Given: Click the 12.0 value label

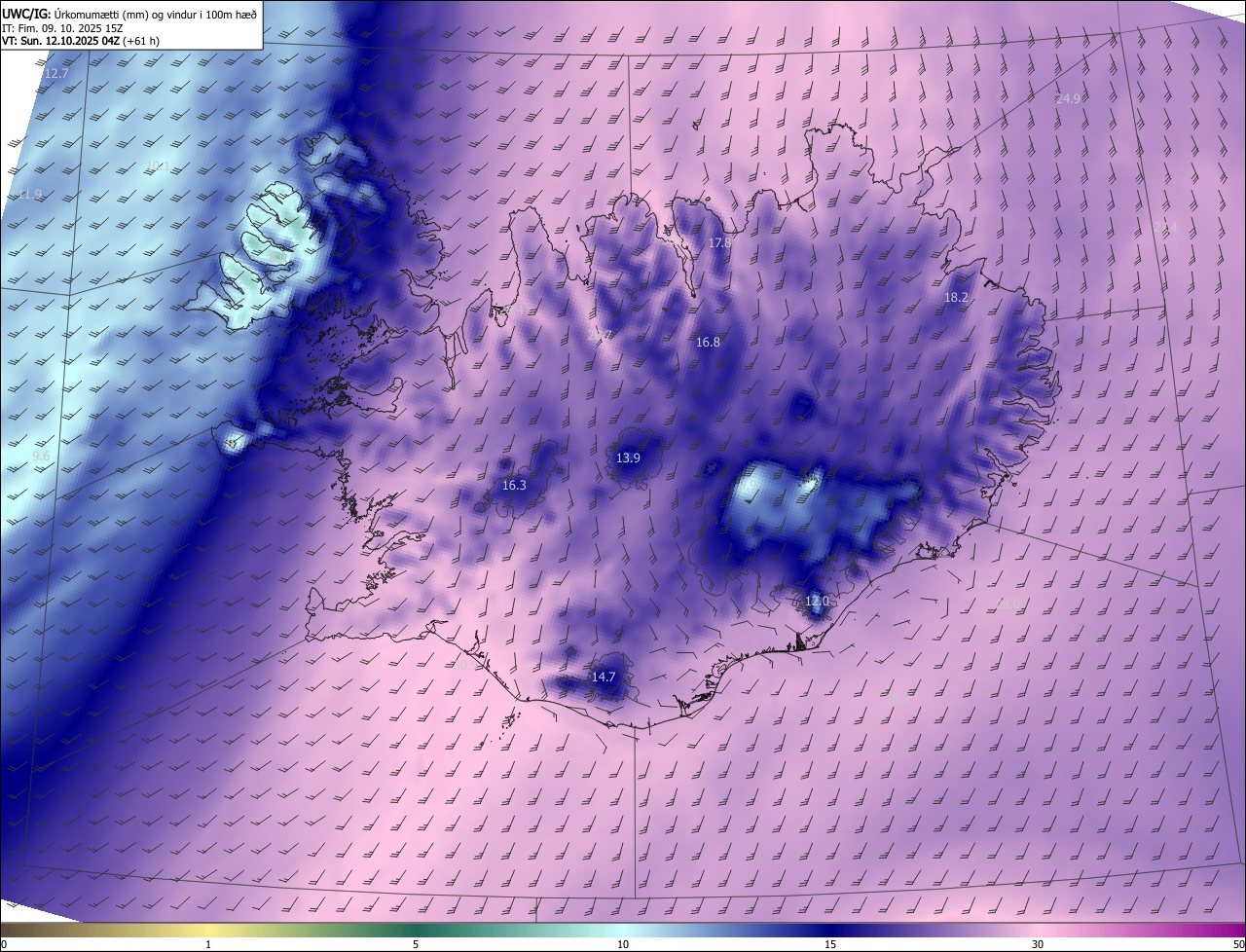Looking at the screenshot, I should pos(817,601).
